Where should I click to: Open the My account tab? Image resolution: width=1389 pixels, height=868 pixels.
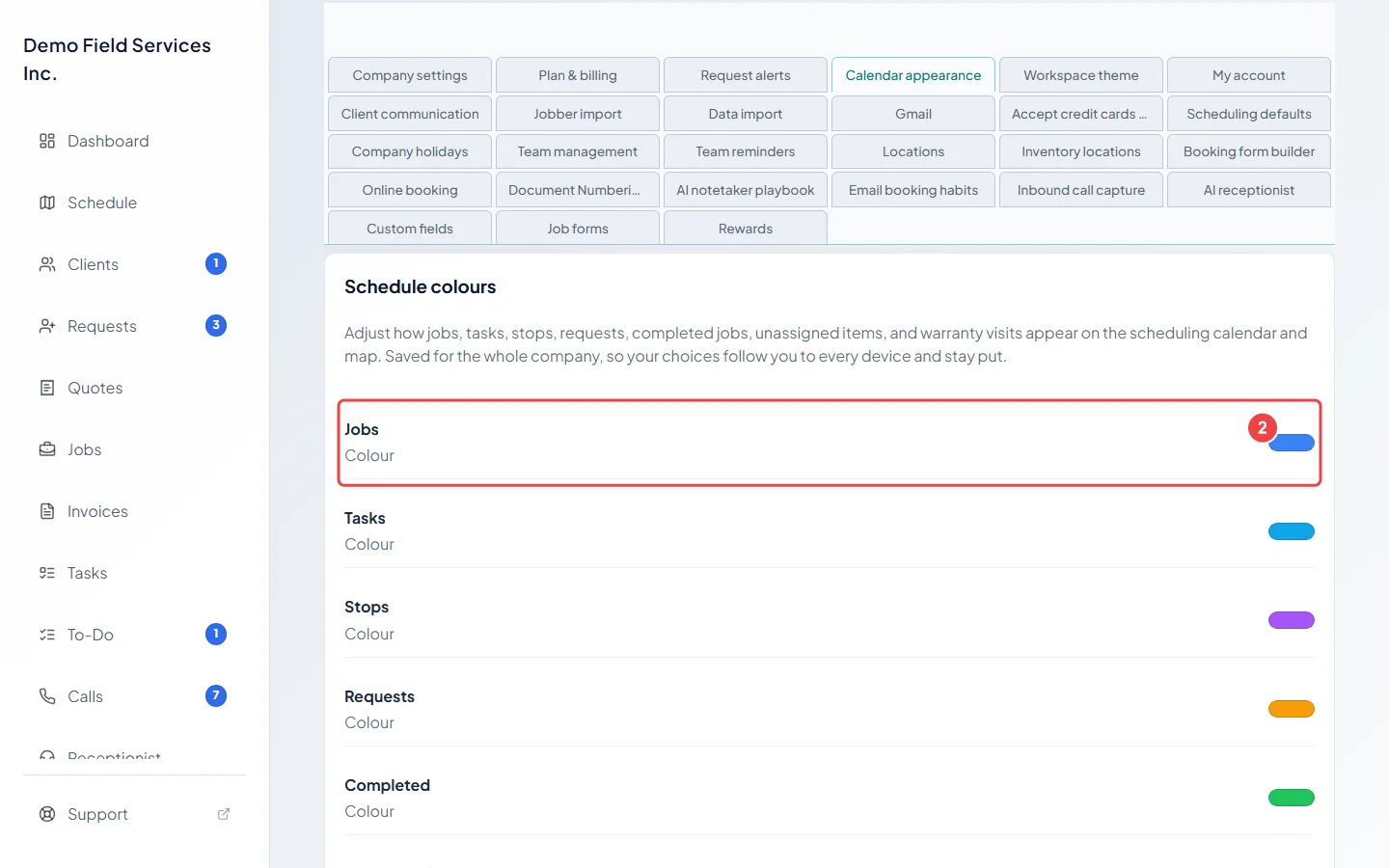(x=1249, y=75)
